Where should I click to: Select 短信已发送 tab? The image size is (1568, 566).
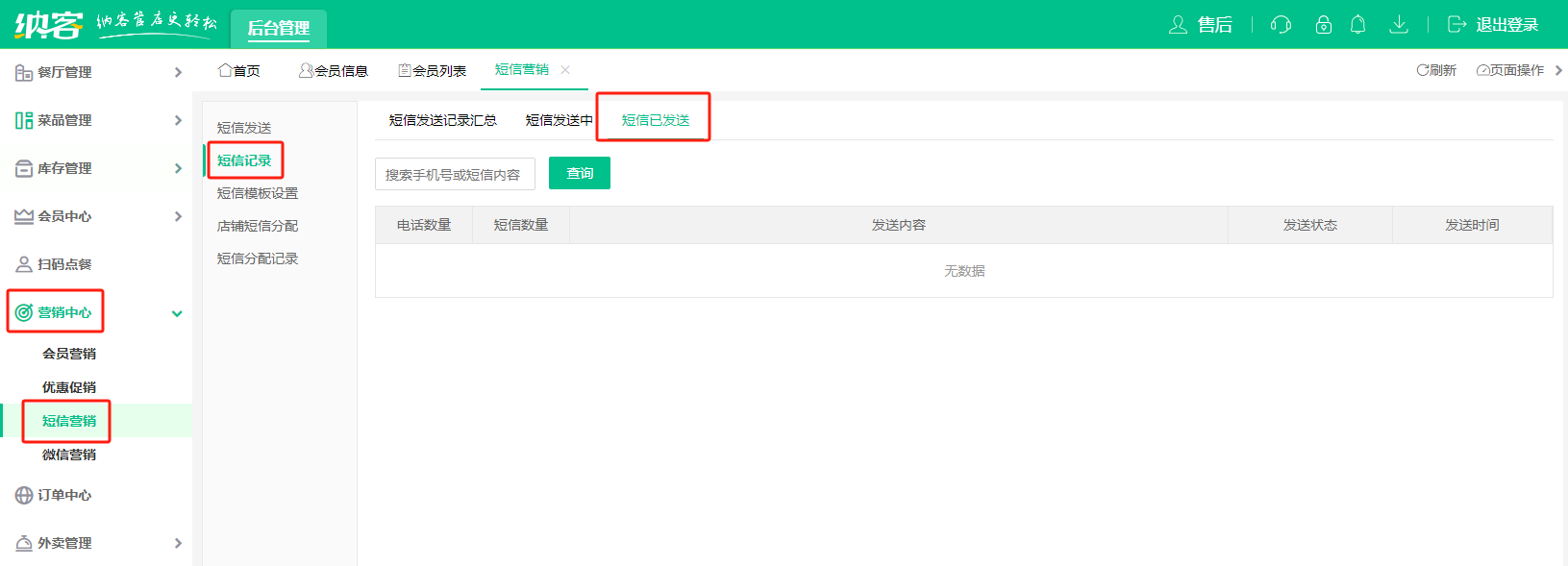[656, 120]
